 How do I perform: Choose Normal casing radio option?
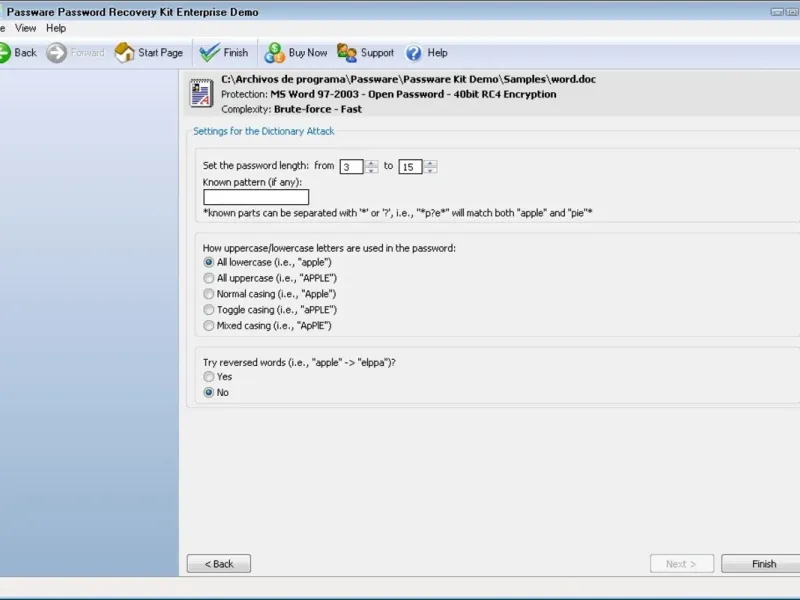(209, 294)
